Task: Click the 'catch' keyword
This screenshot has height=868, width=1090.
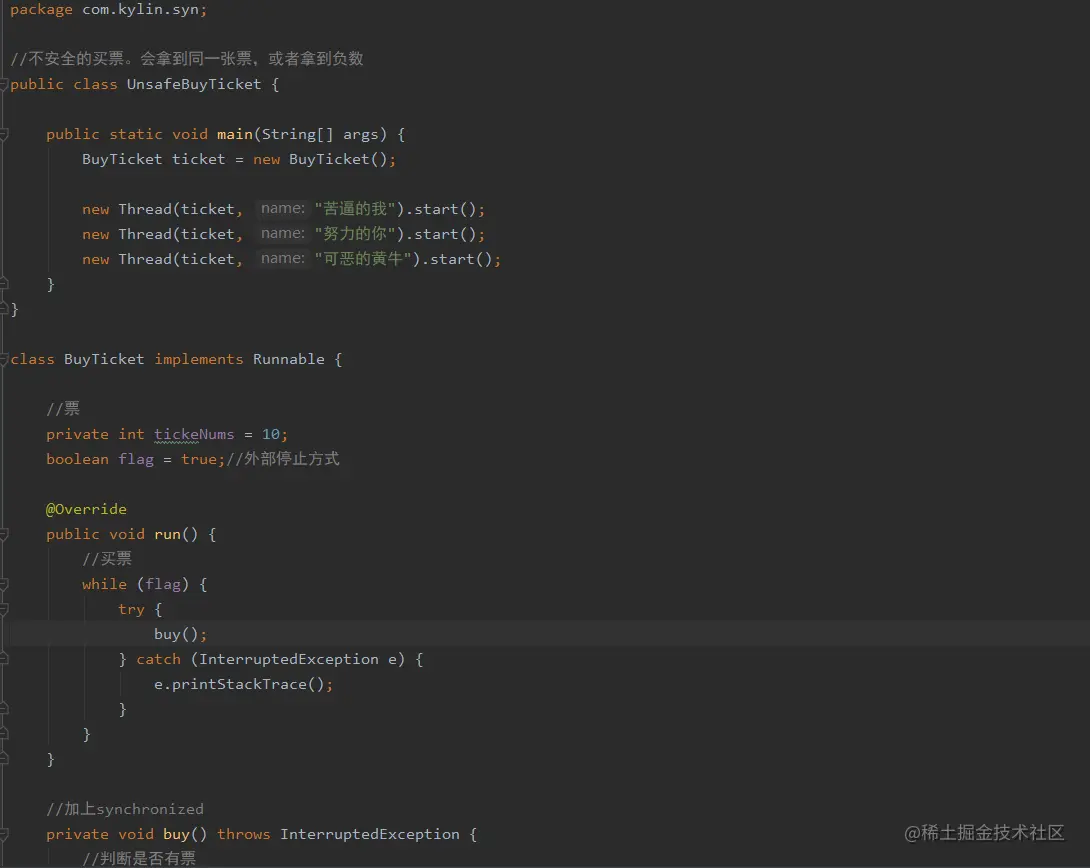Action: 158,660
